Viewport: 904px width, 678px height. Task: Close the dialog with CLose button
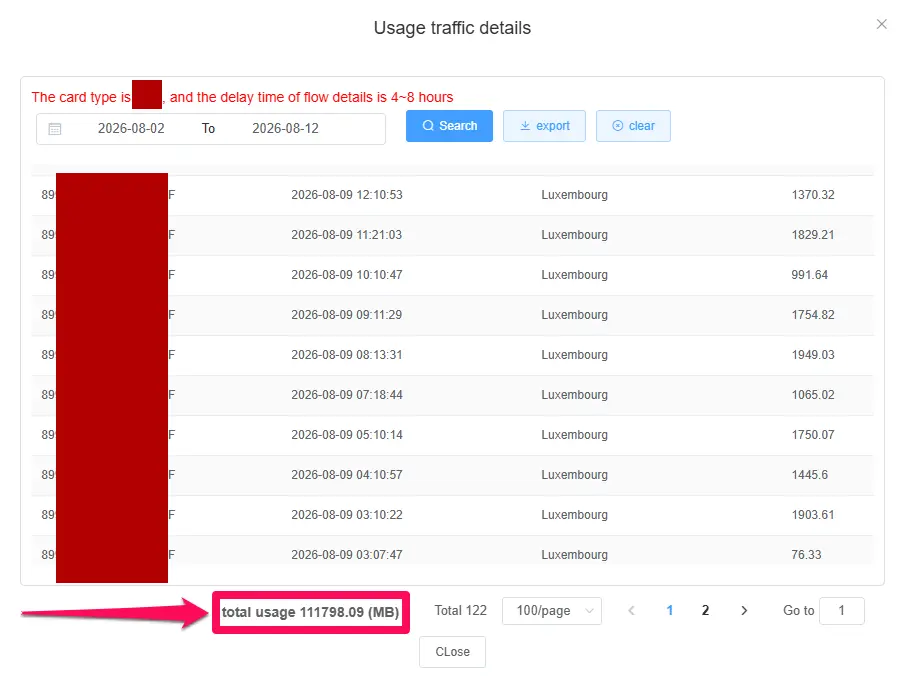[x=453, y=651]
